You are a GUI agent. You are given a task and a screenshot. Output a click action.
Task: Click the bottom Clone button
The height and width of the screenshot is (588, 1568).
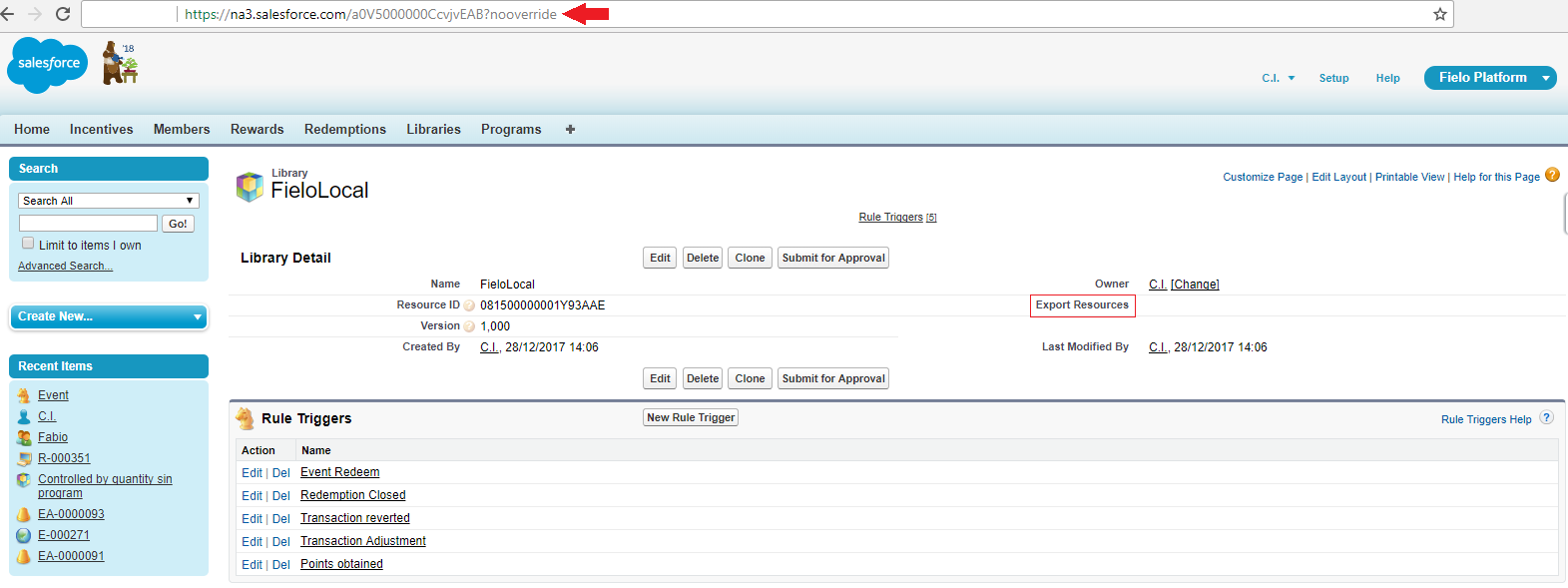point(750,378)
